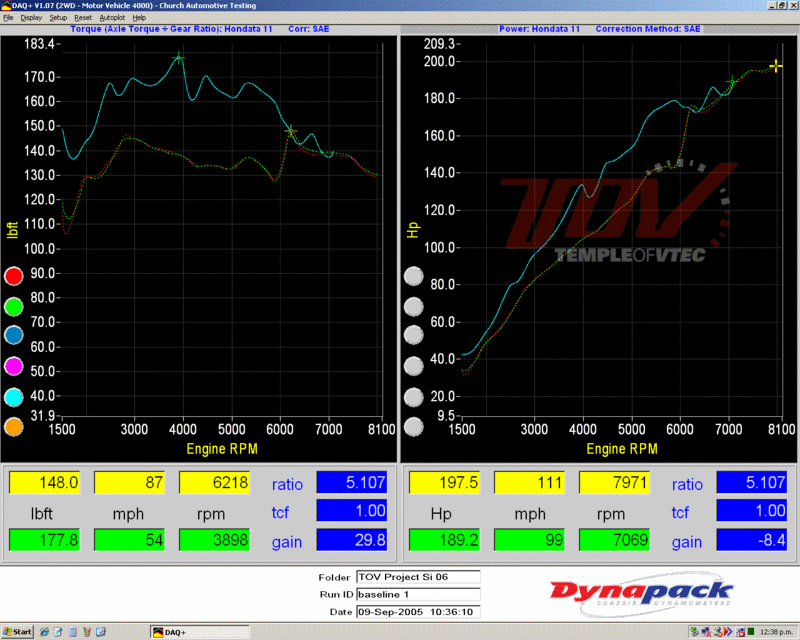Click the green square tray icon
Viewport: 800px width, 640px height.
click(x=751, y=632)
